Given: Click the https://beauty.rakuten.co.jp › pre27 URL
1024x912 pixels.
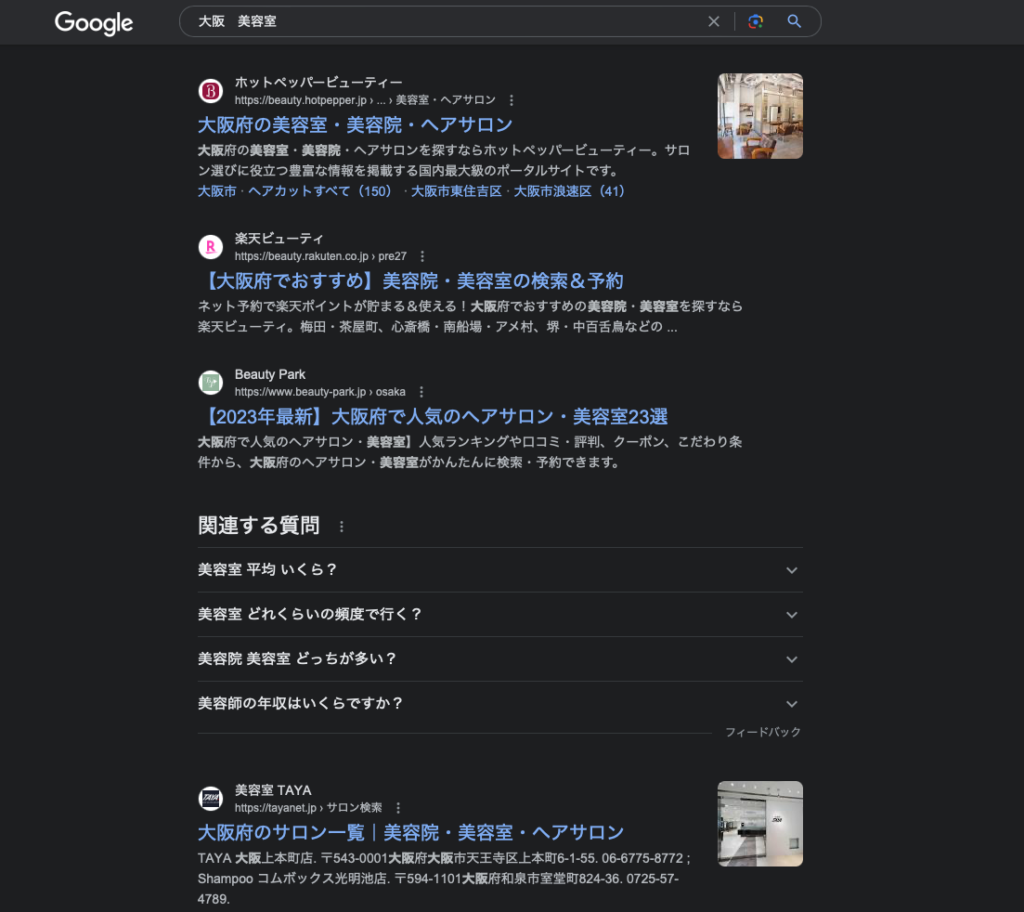Looking at the screenshot, I should point(321,256).
